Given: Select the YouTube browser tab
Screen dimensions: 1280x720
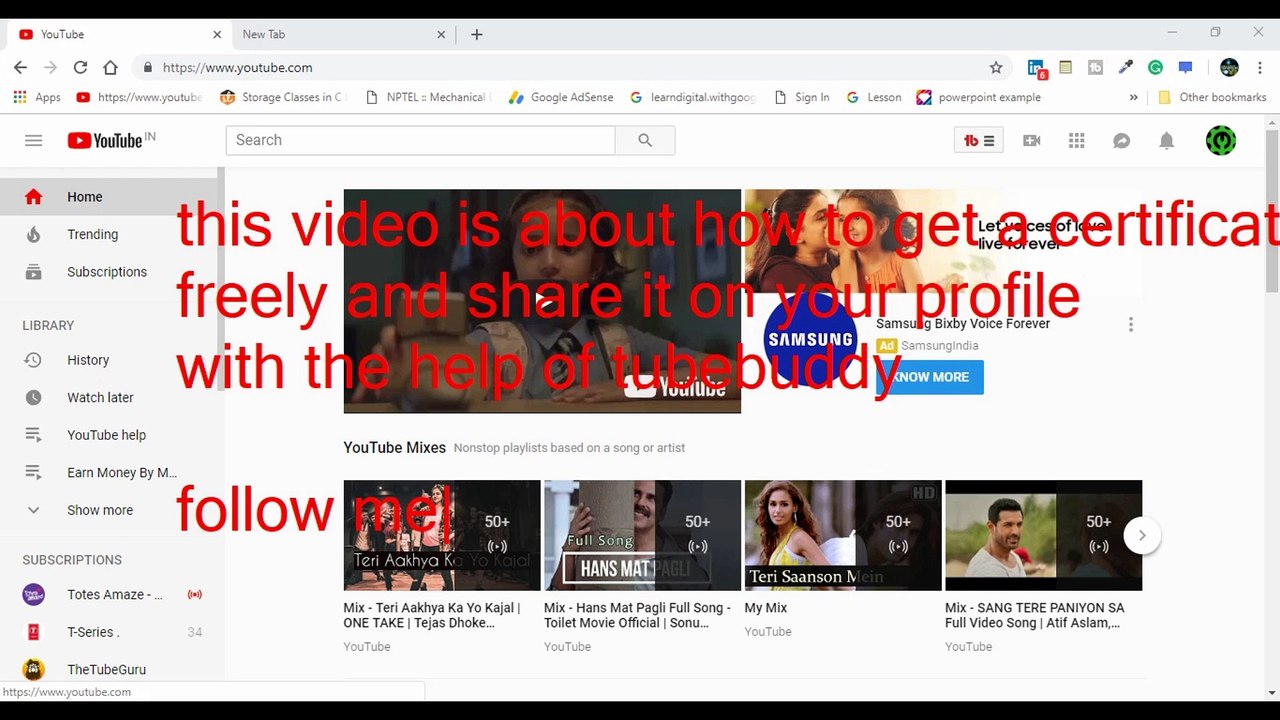Looking at the screenshot, I should pos(118,34).
